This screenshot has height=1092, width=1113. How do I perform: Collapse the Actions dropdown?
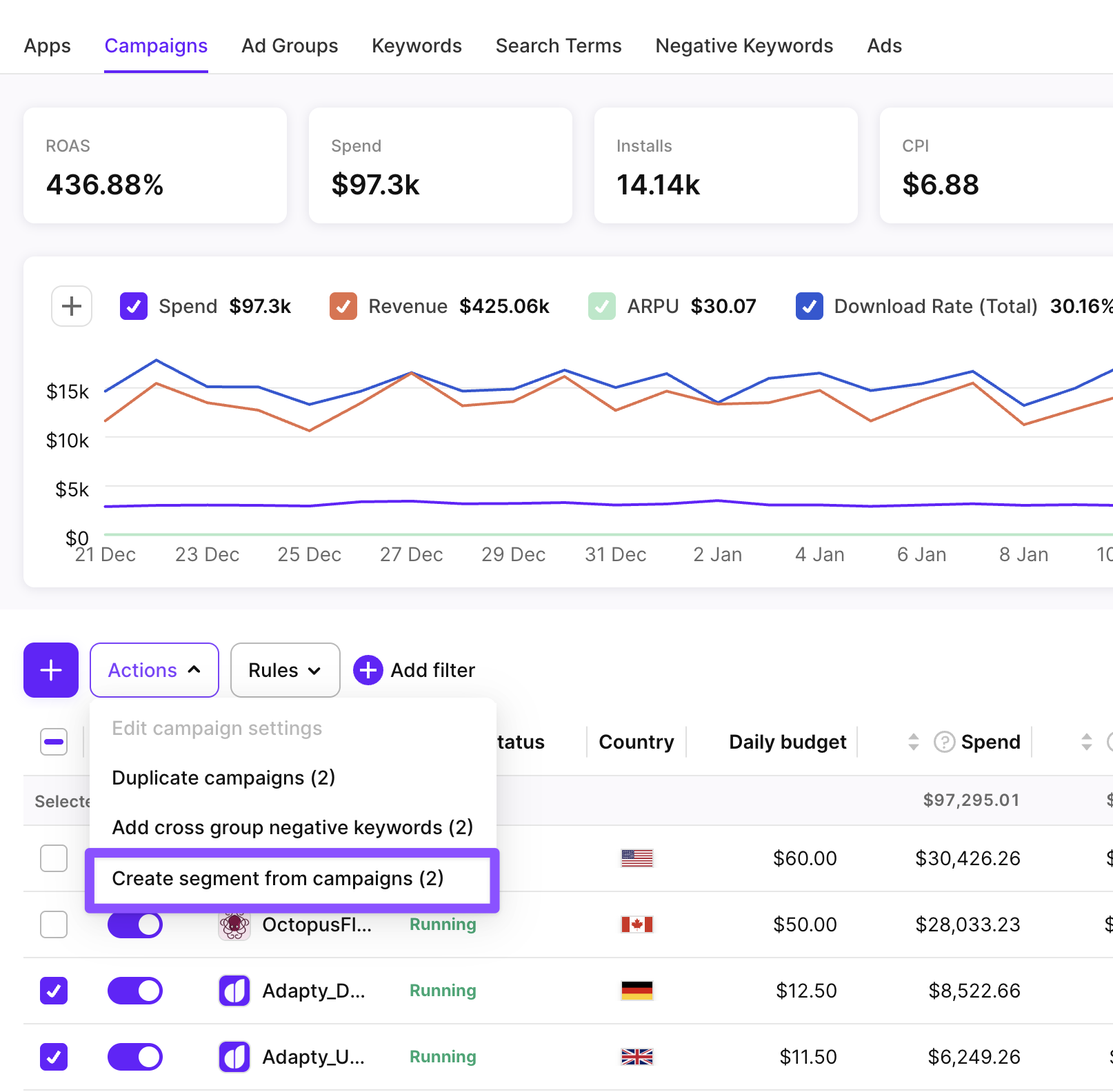click(154, 670)
